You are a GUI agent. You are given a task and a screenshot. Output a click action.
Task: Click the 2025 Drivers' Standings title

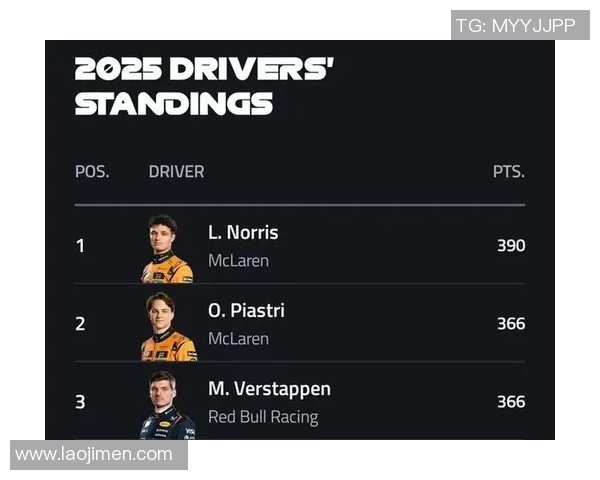point(204,86)
